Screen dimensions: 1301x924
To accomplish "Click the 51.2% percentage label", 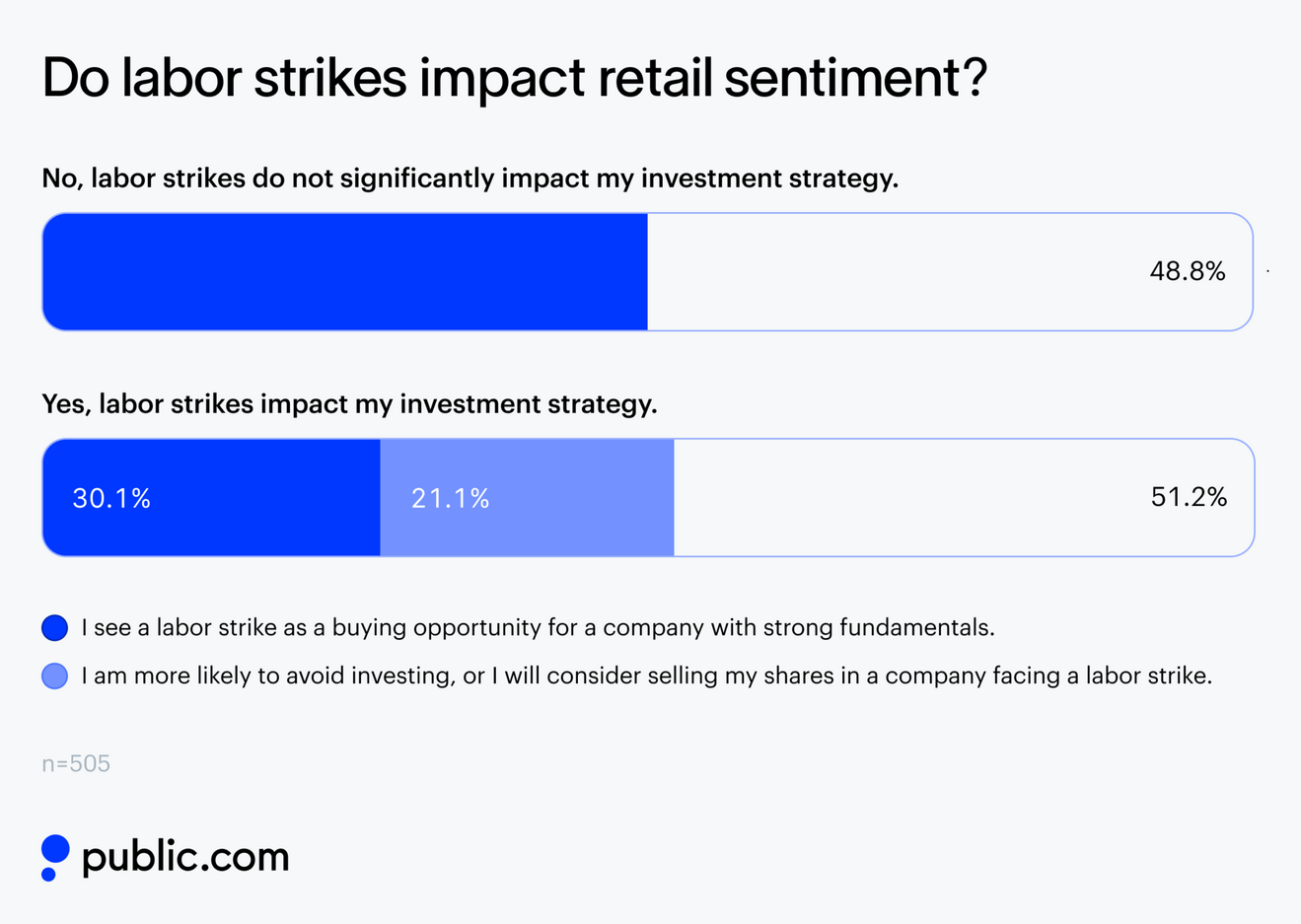I will click(1189, 497).
